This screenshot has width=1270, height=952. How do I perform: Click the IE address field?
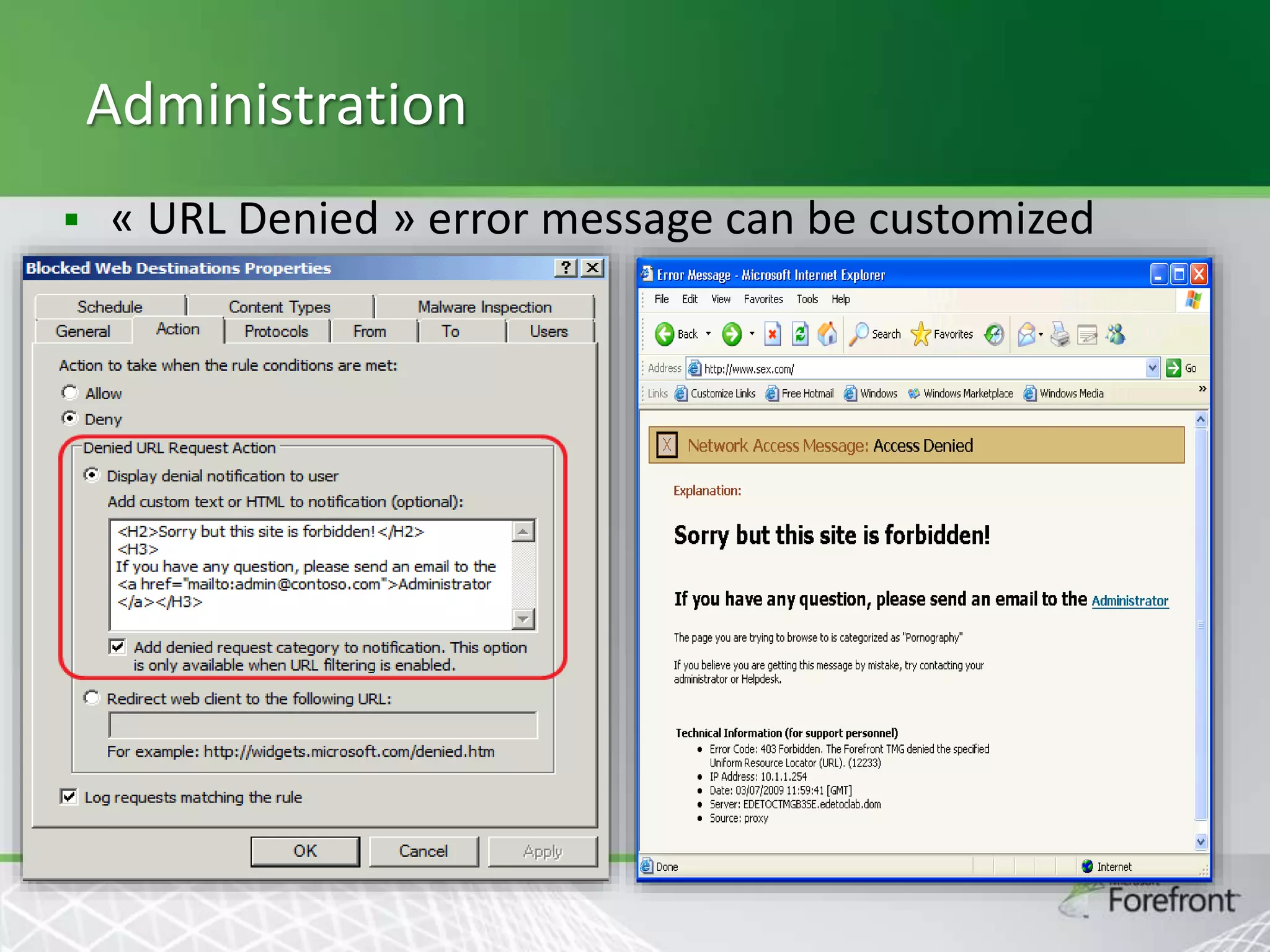(923, 368)
